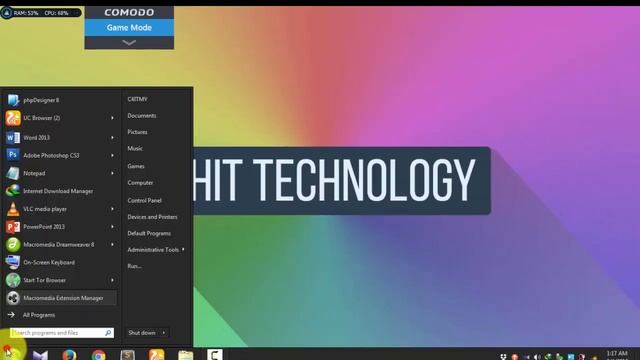Open Word 2013 icon in Start menu

point(13,138)
